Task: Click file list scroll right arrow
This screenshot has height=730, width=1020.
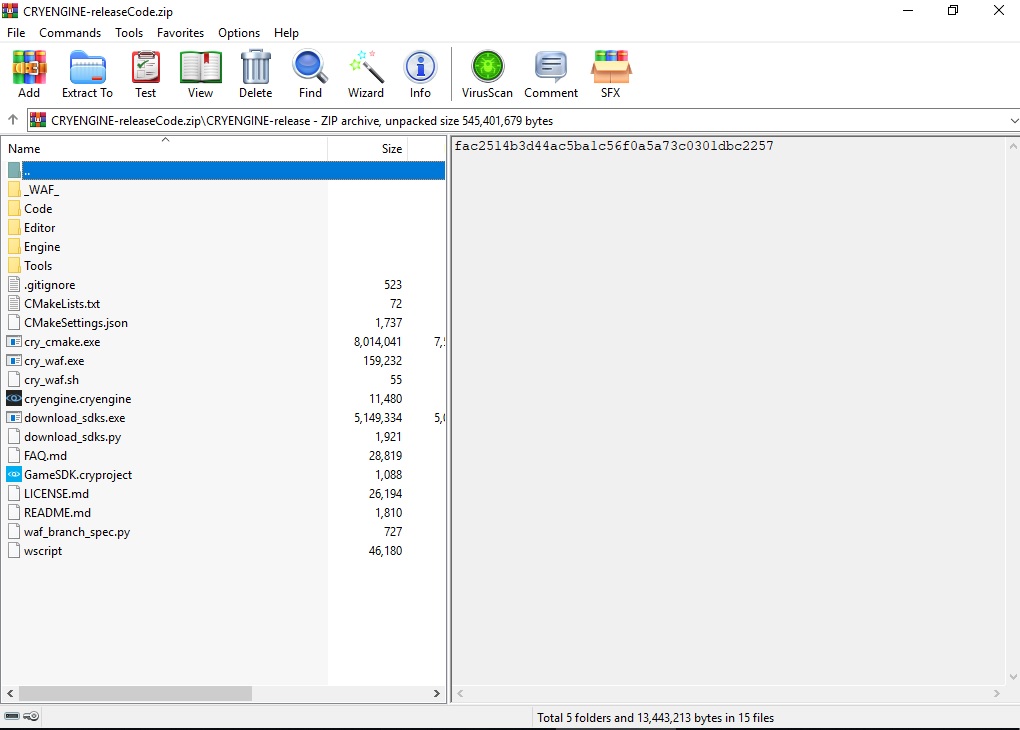Action: click(x=436, y=694)
